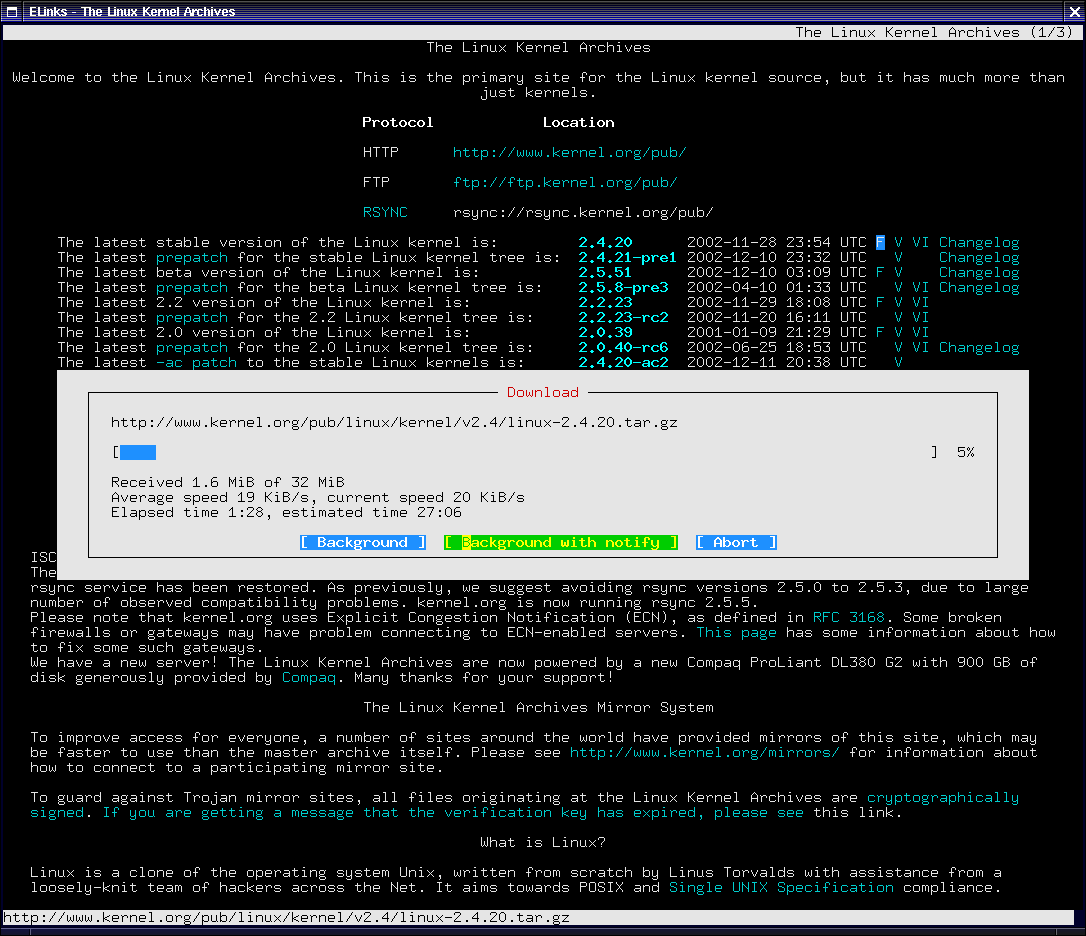Follow prepatch link in stable kernel tree row
The height and width of the screenshot is (936, 1086).
tap(192, 257)
